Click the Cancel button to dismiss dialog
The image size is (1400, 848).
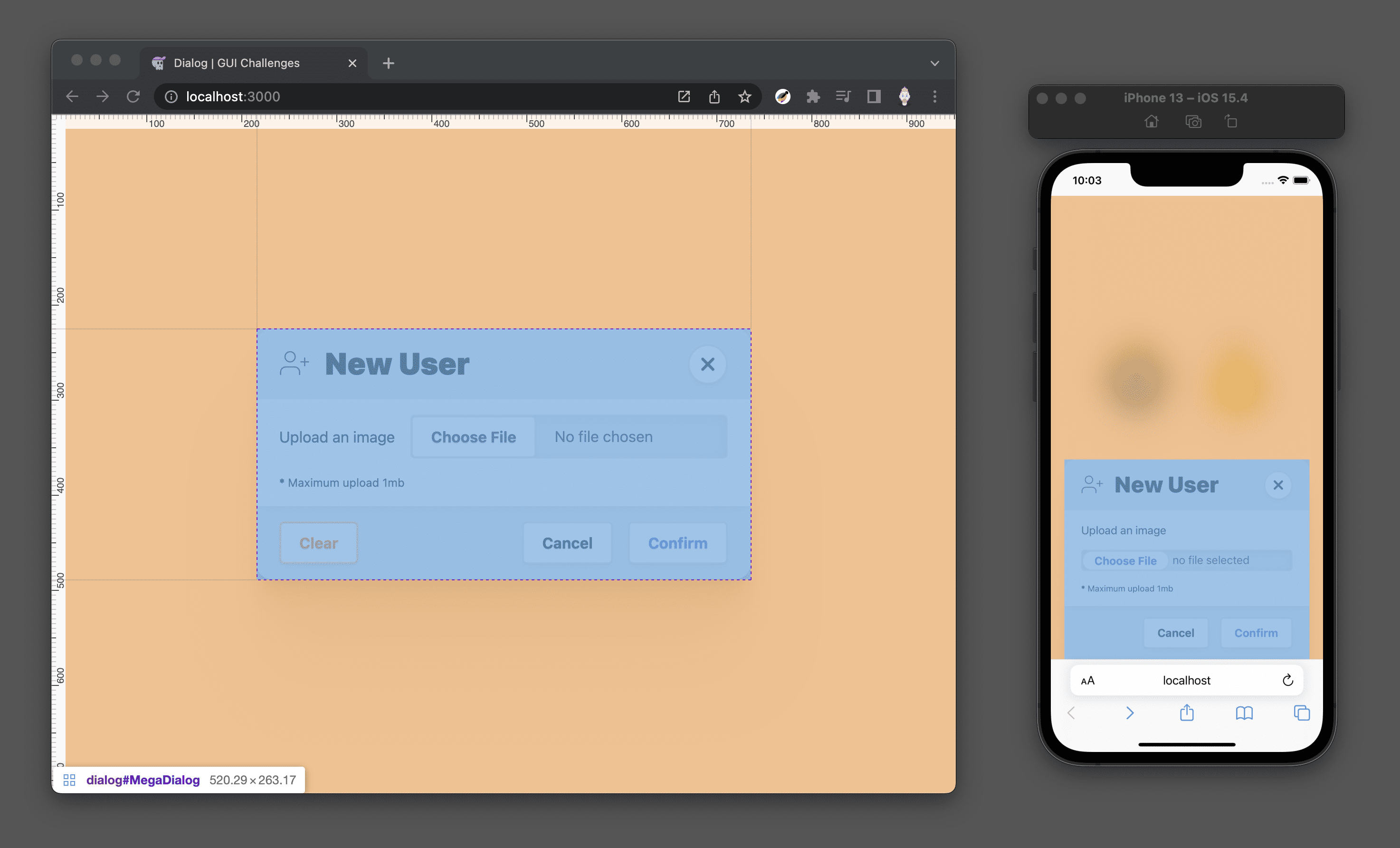click(x=567, y=543)
